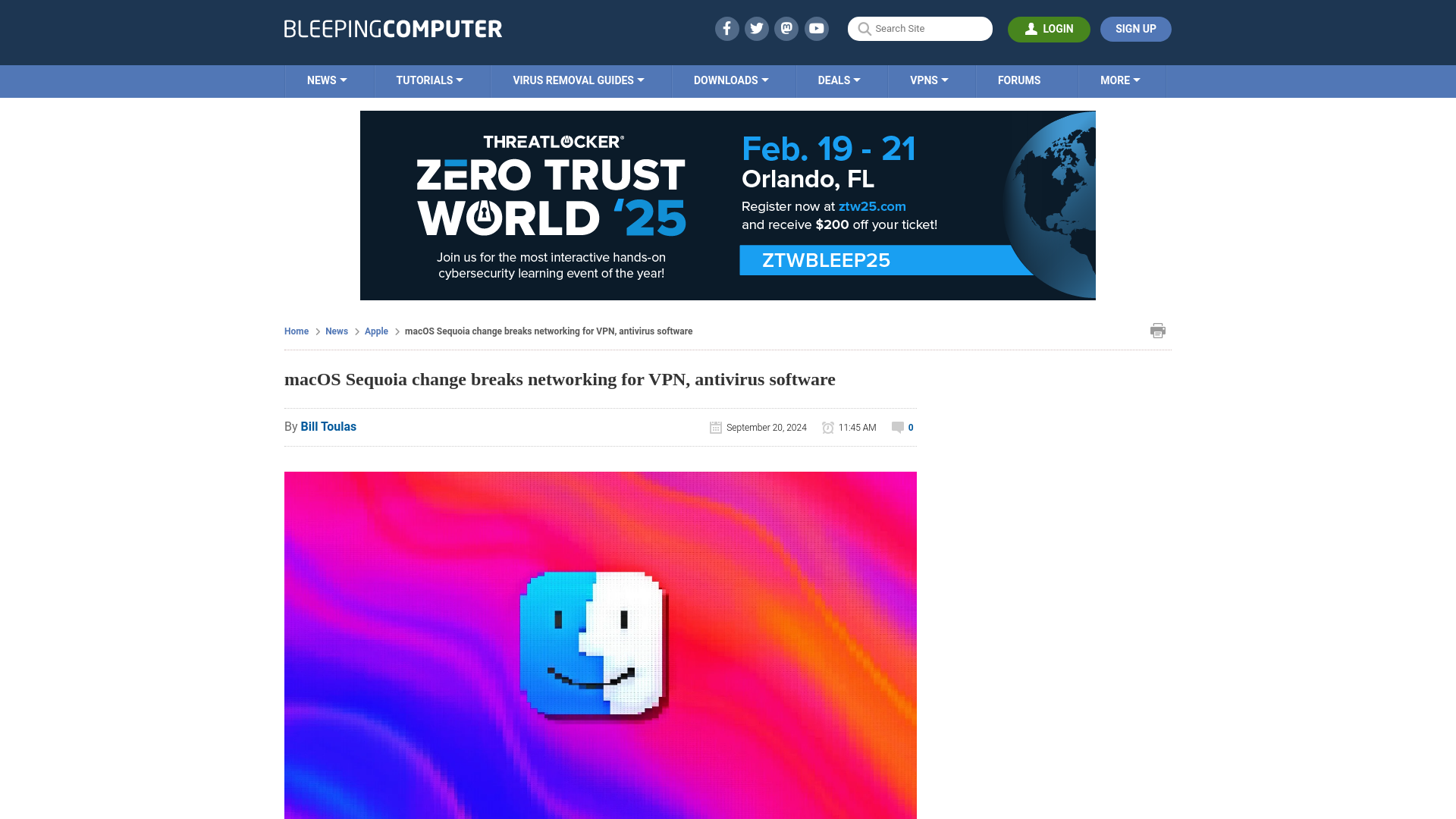Click the print article icon

pyautogui.click(x=1157, y=330)
